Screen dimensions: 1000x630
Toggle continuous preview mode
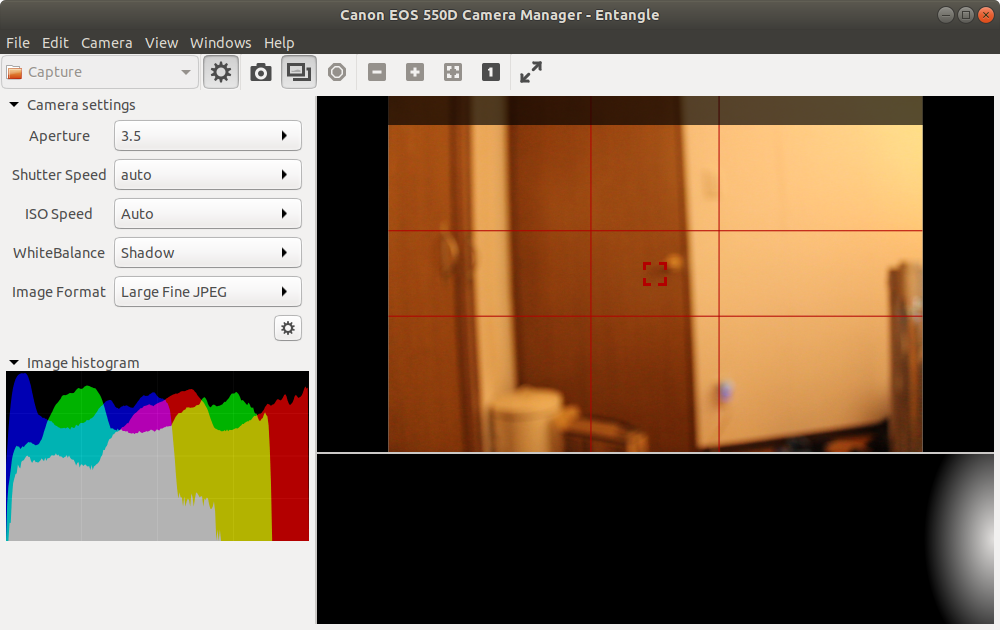[x=299, y=72]
